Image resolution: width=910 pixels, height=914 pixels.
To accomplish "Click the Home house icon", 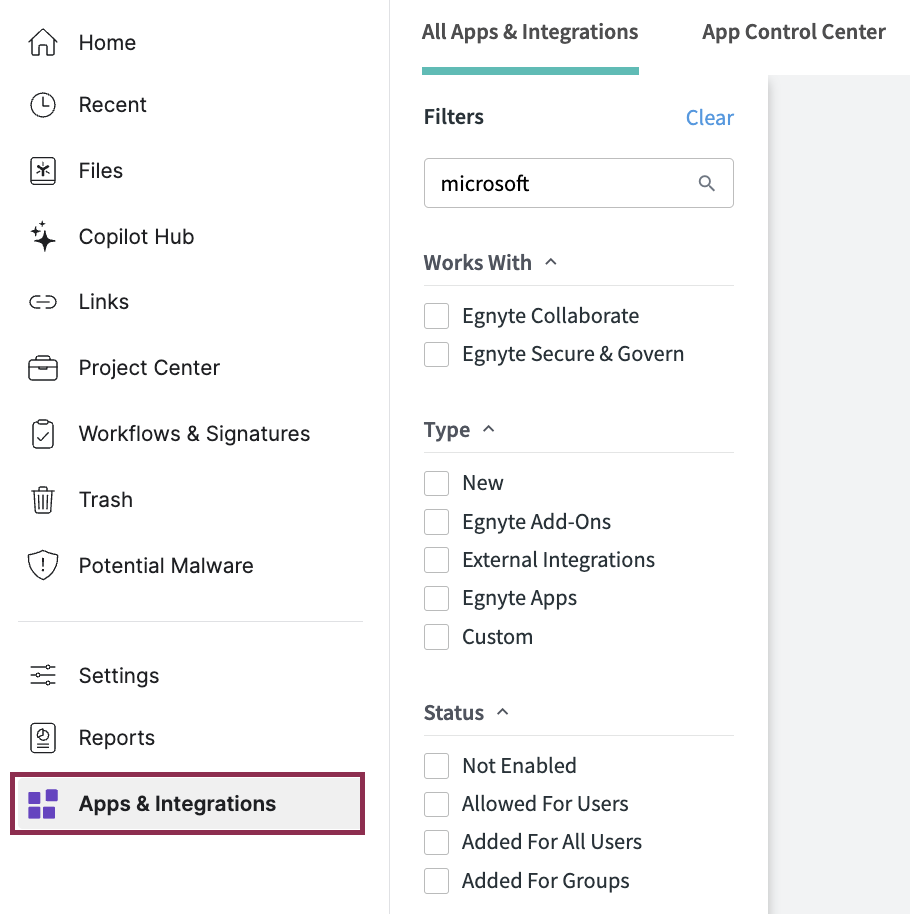I will 43,43.
